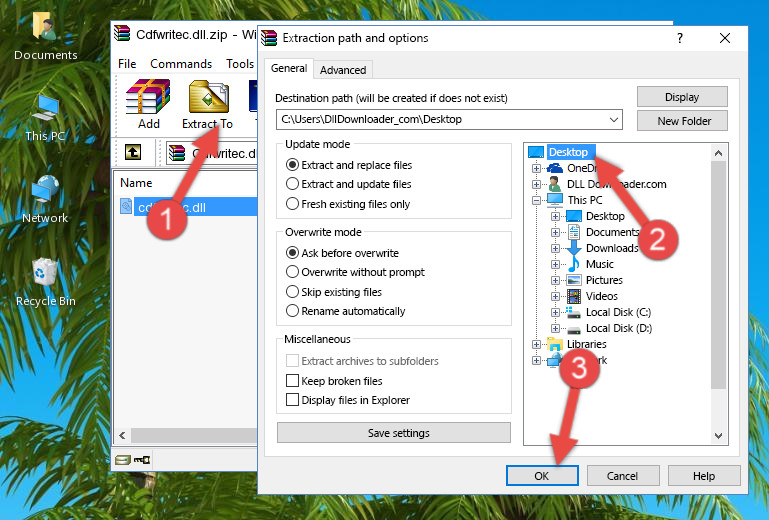Image resolution: width=769 pixels, height=520 pixels.
Task: Click the up one level arrow icon
Action: click(133, 152)
